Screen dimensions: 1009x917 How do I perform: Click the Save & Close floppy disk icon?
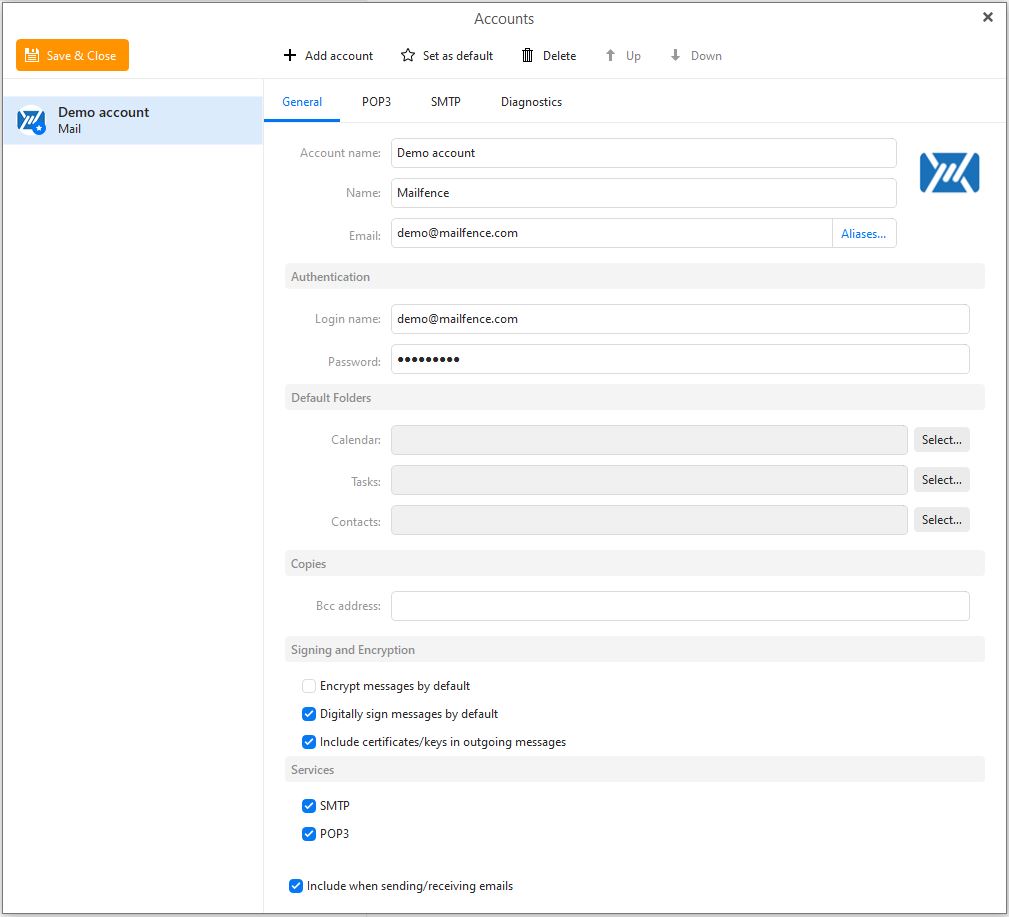32,55
